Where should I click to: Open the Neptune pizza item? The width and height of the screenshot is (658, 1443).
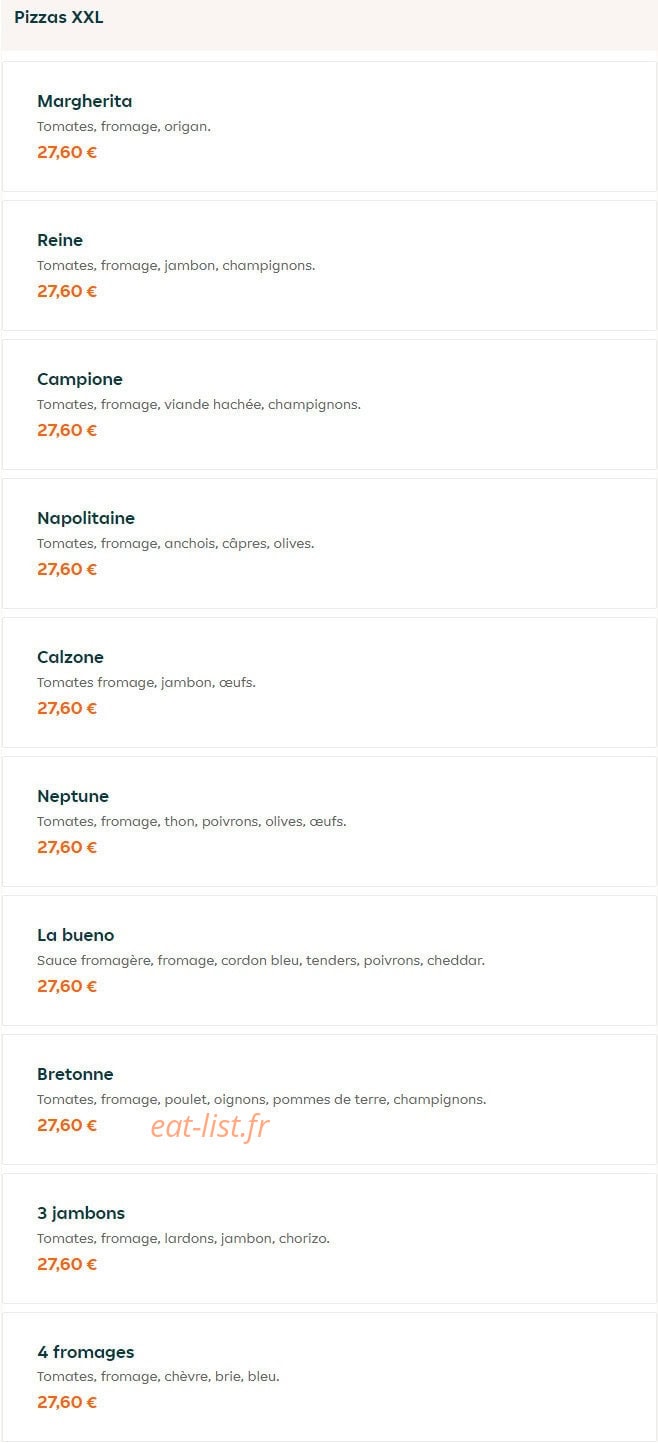click(x=329, y=821)
